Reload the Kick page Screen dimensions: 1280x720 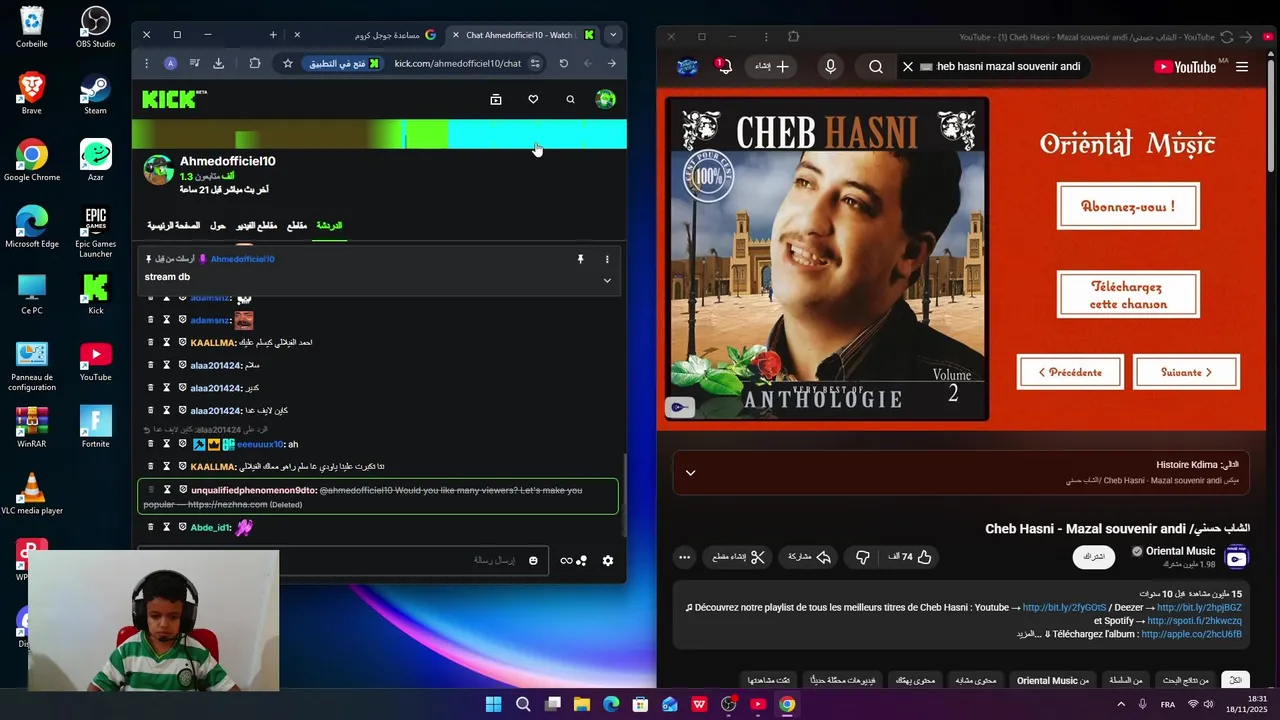pos(564,63)
